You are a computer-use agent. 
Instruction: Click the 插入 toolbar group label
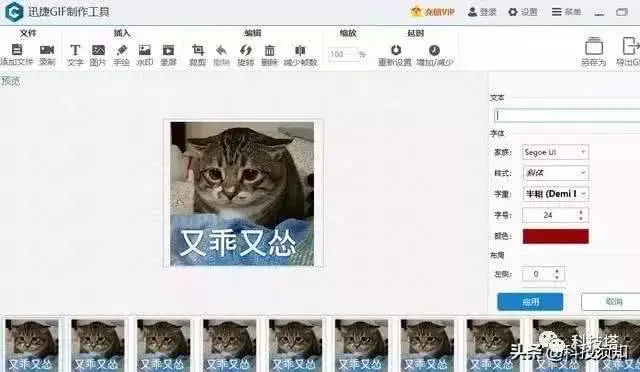point(122,33)
